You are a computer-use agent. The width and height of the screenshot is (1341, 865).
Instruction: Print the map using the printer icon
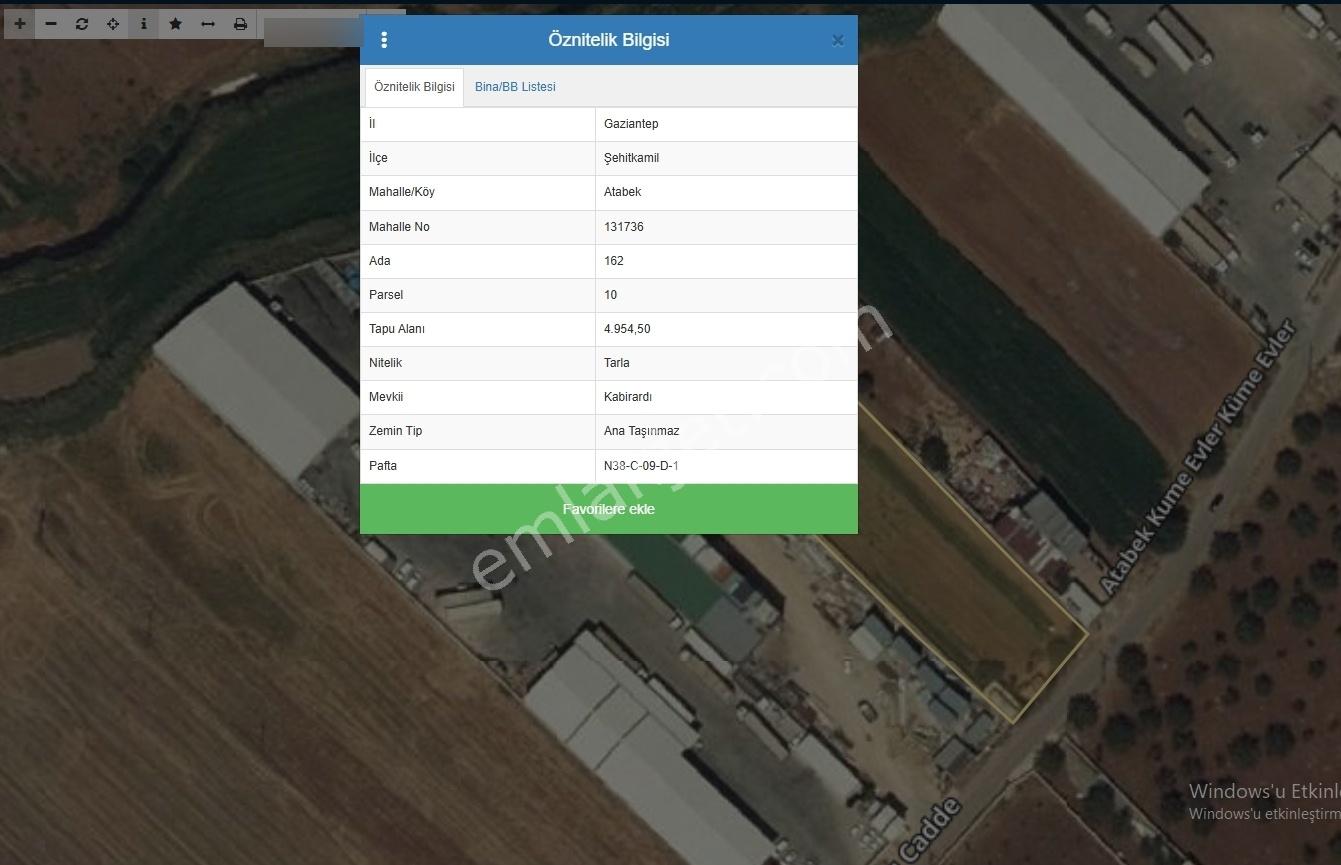[x=240, y=24]
